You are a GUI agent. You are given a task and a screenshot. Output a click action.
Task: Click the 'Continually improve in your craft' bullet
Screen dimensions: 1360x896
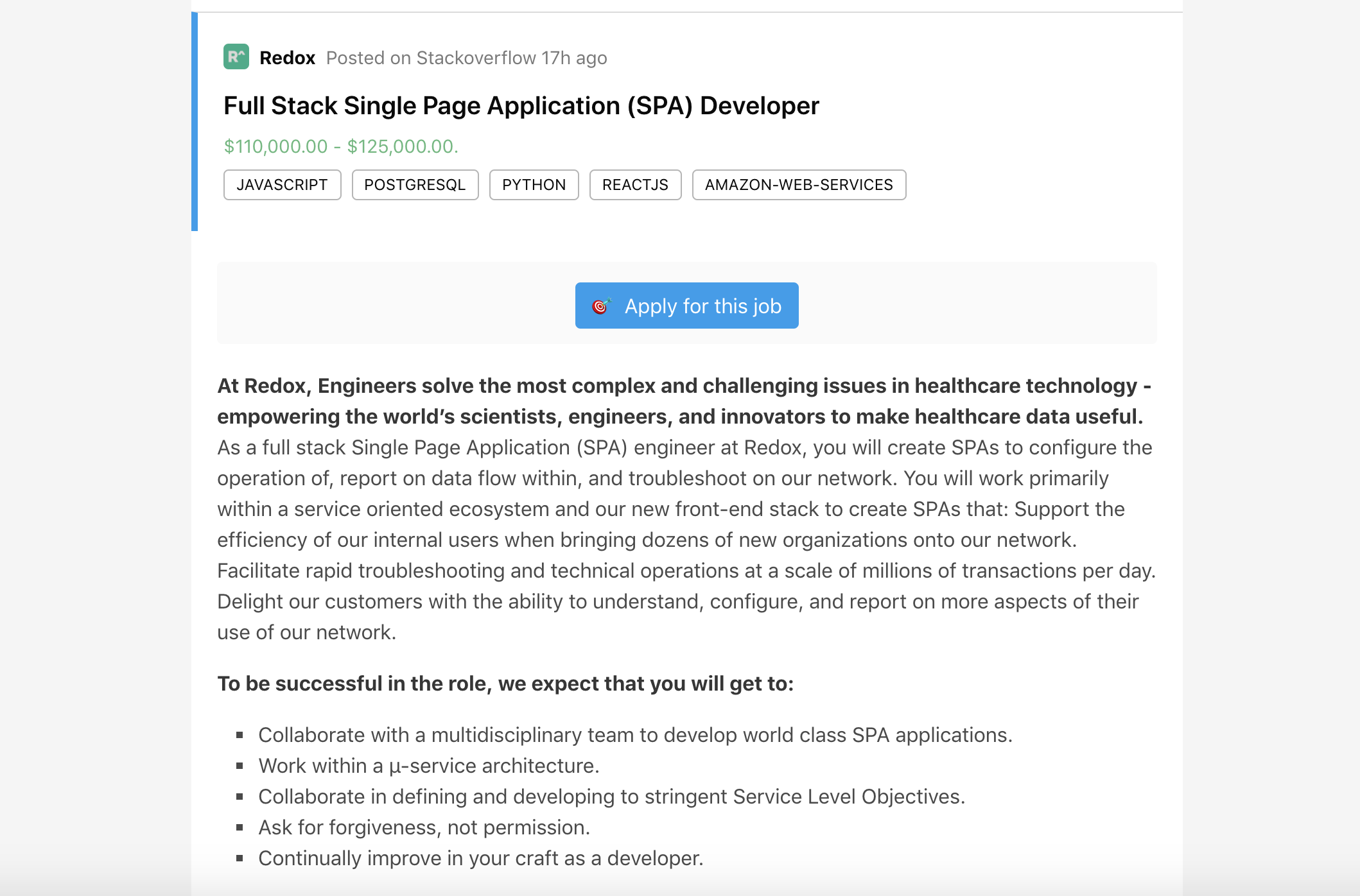tap(480, 858)
